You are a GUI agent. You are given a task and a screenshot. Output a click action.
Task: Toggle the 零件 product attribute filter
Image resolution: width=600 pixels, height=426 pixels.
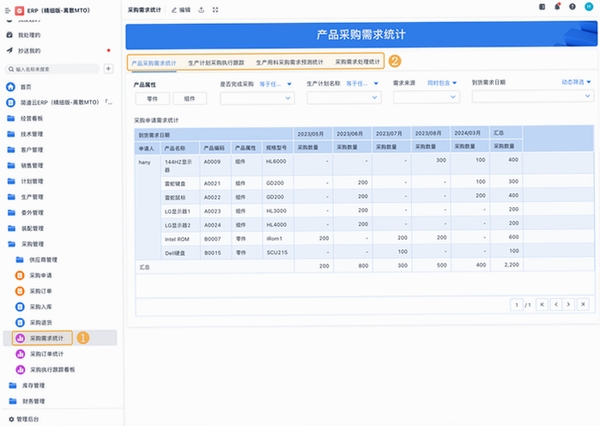click(152, 98)
